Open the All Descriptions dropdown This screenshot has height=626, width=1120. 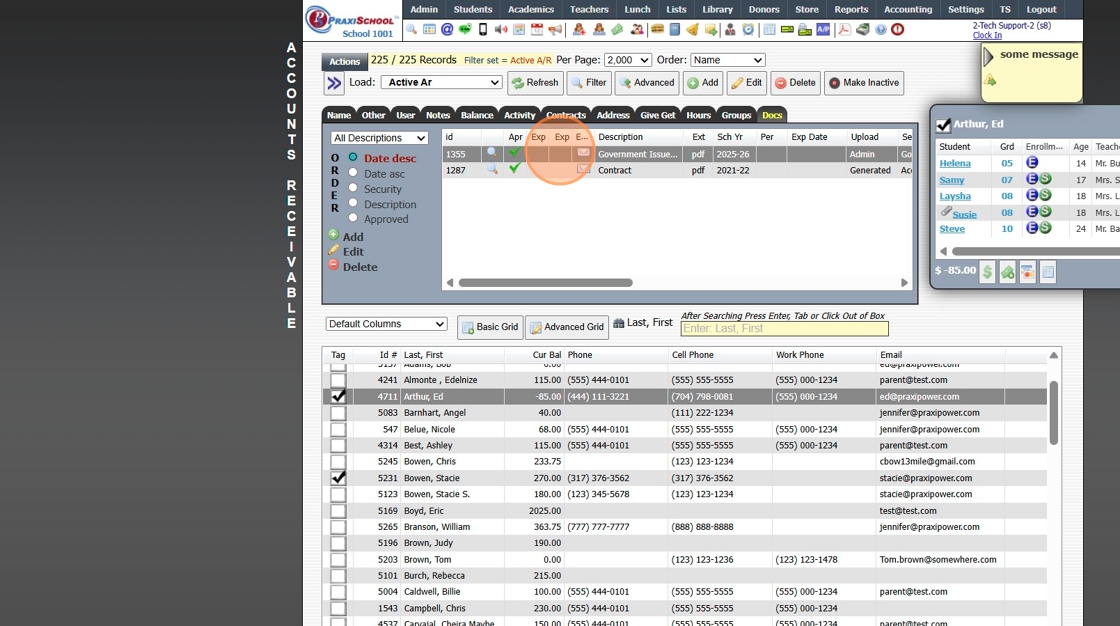[x=380, y=138]
